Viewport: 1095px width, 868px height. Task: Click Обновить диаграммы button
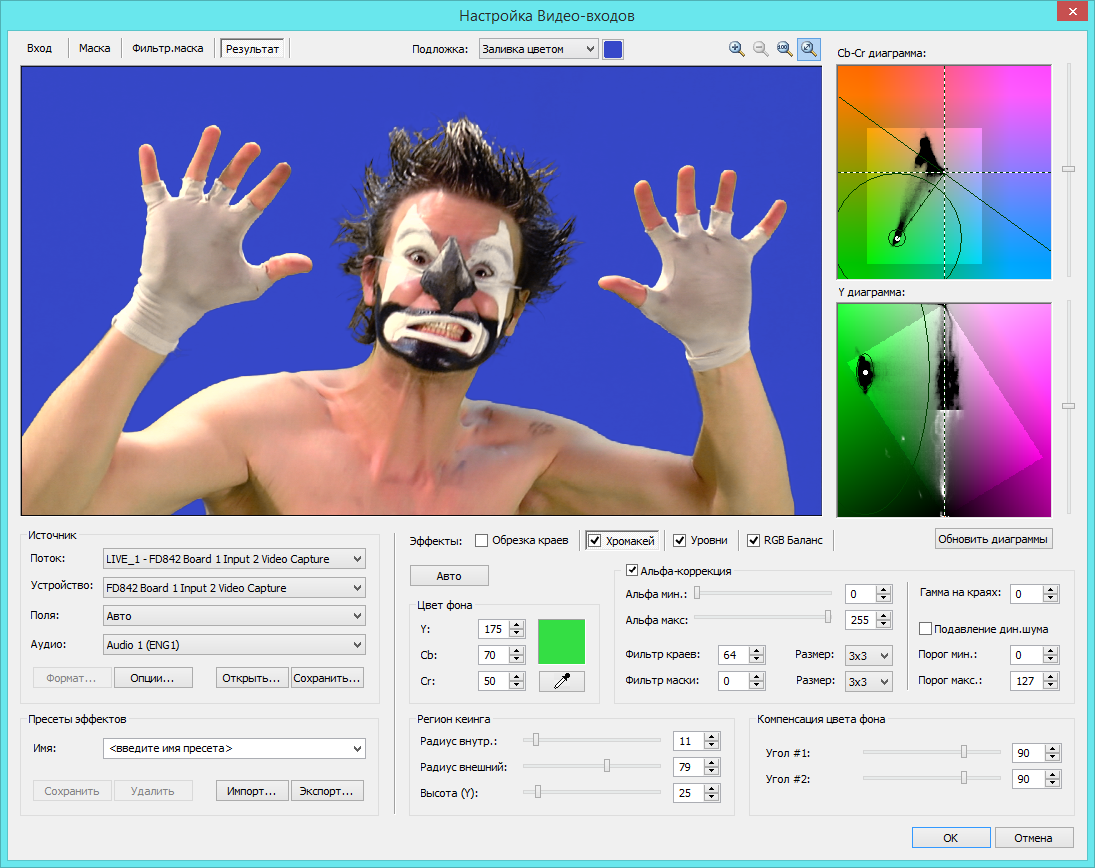click(993, 539)
